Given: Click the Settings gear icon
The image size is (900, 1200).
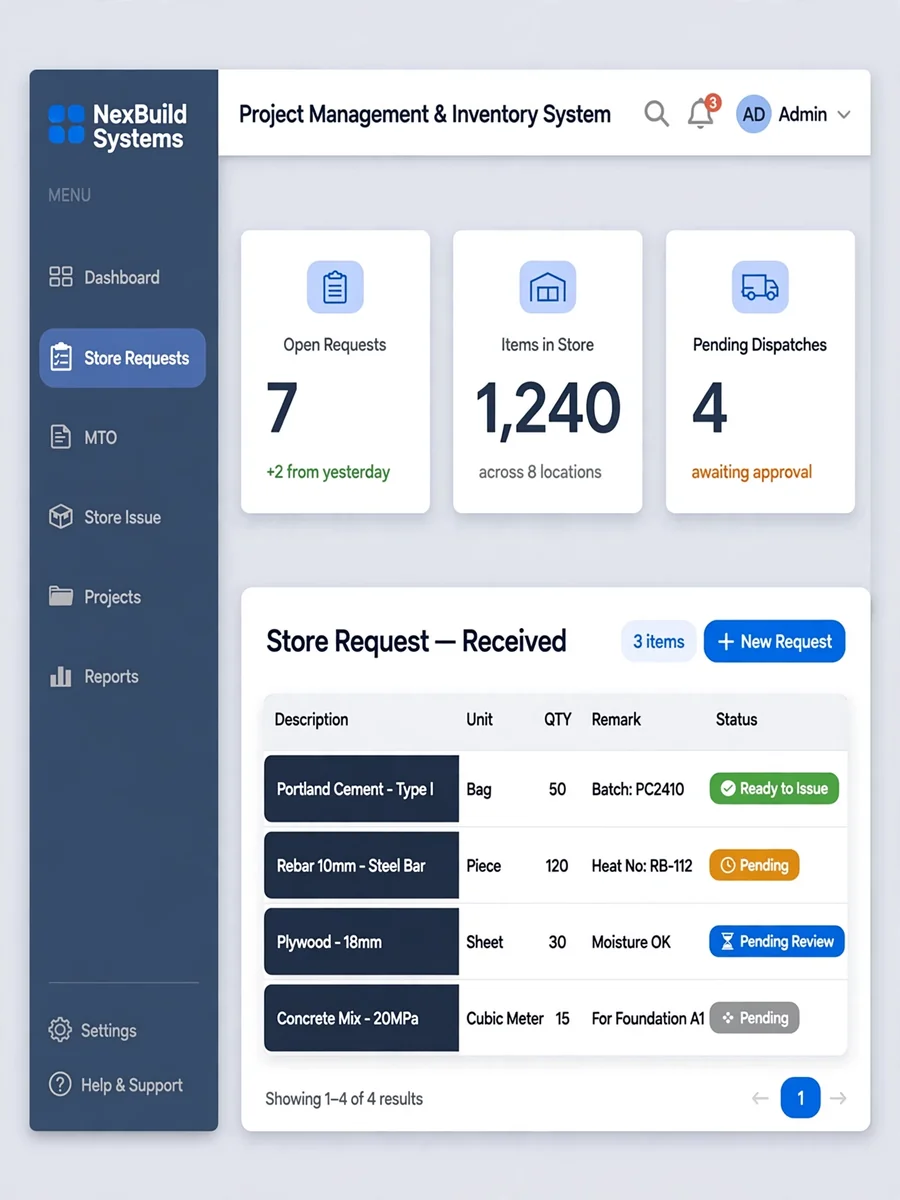Looking at the screenshot, I should tap(60, 1030).
